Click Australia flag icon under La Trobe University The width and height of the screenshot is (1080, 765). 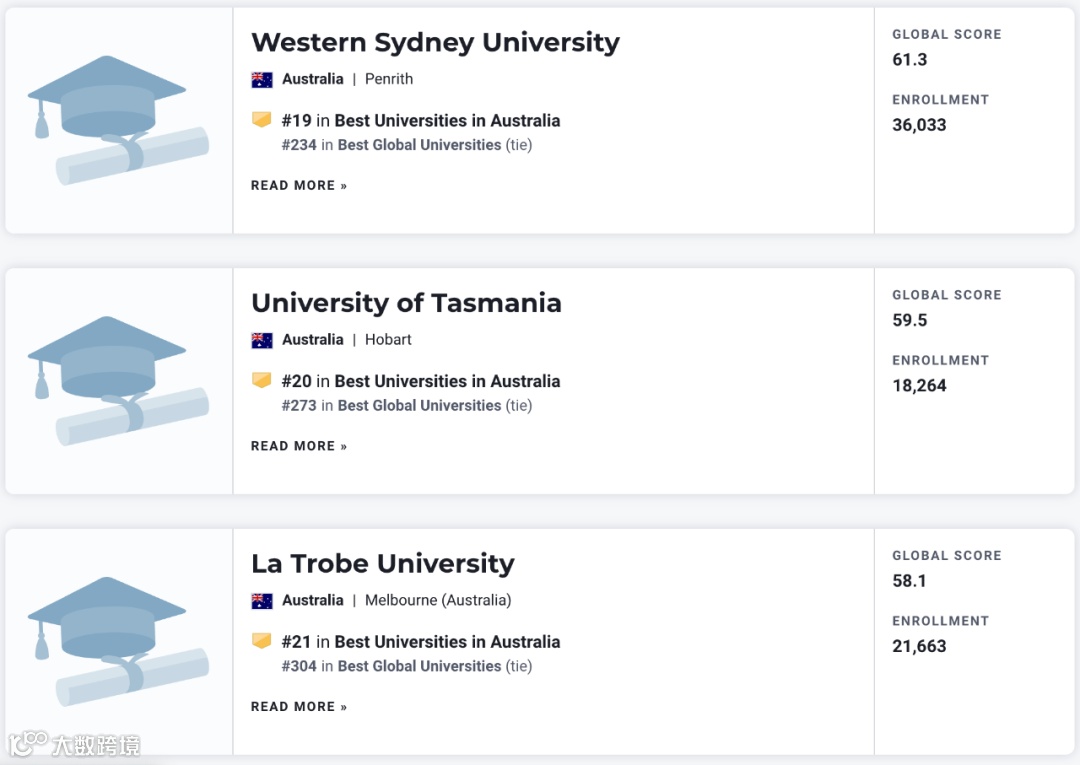tap(262, 601)
